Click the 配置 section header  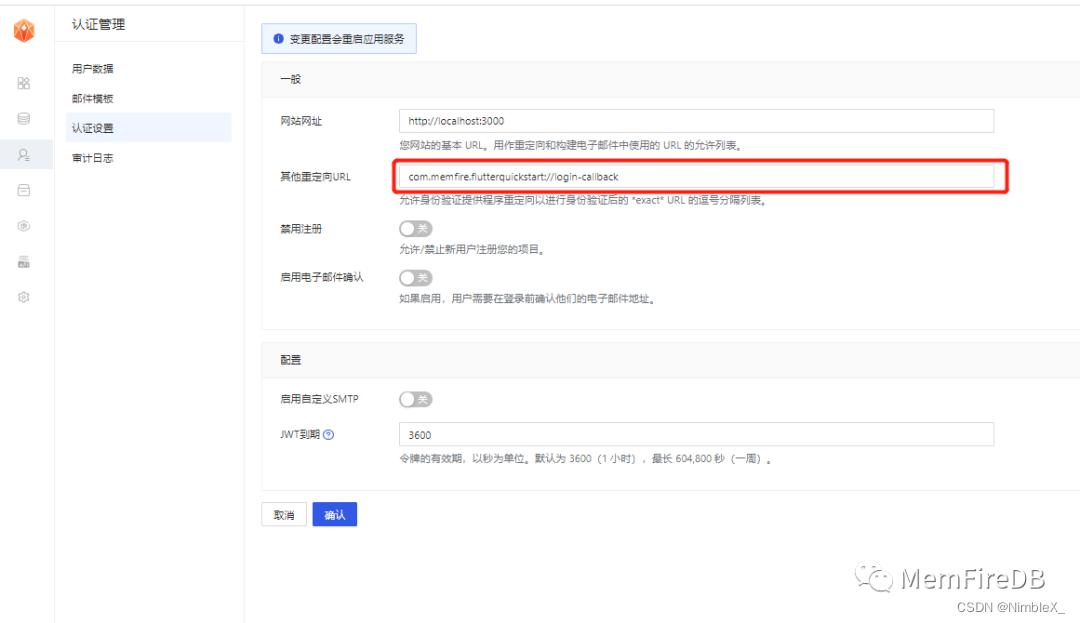291,360
